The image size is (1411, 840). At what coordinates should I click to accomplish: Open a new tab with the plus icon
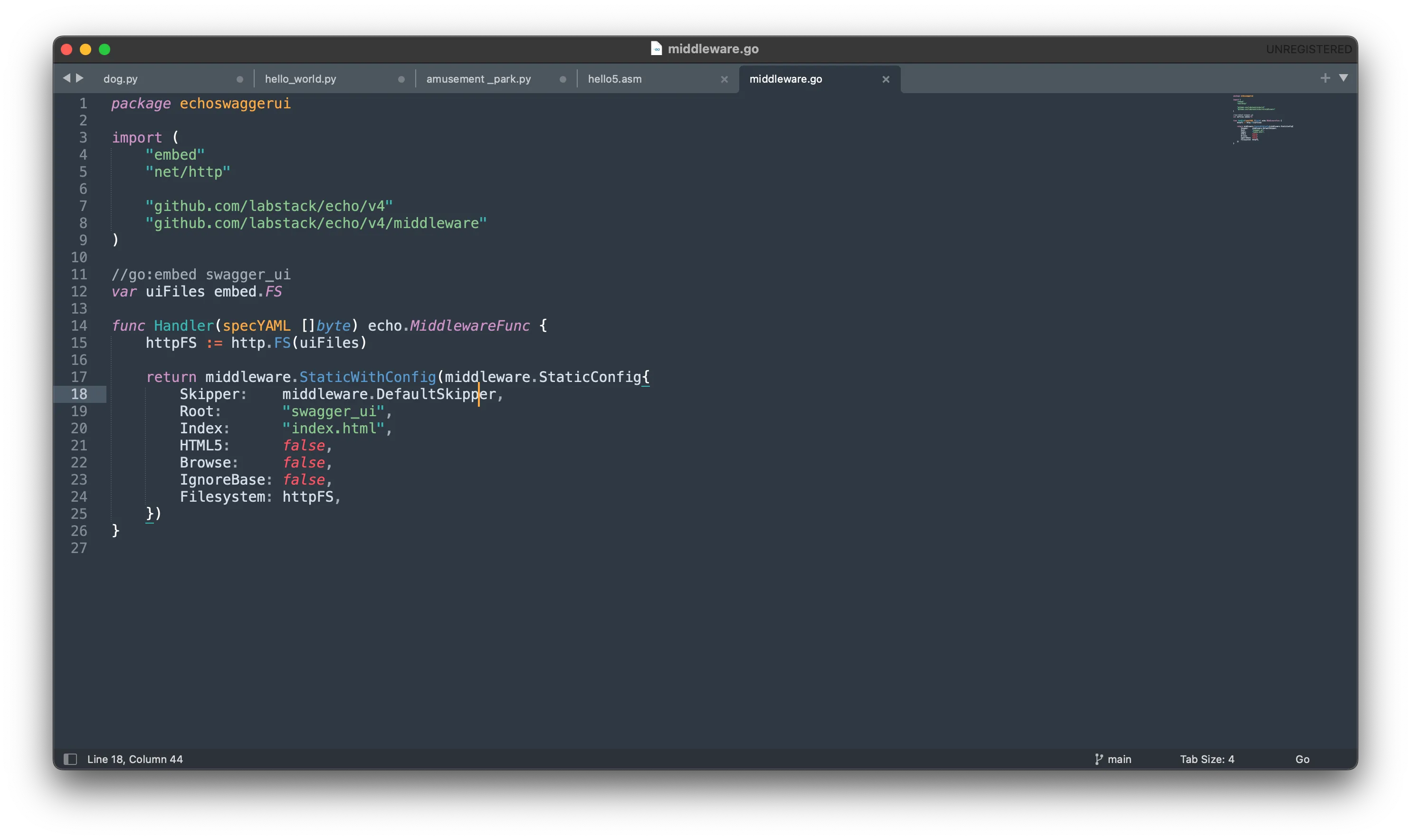[1325, 77]
